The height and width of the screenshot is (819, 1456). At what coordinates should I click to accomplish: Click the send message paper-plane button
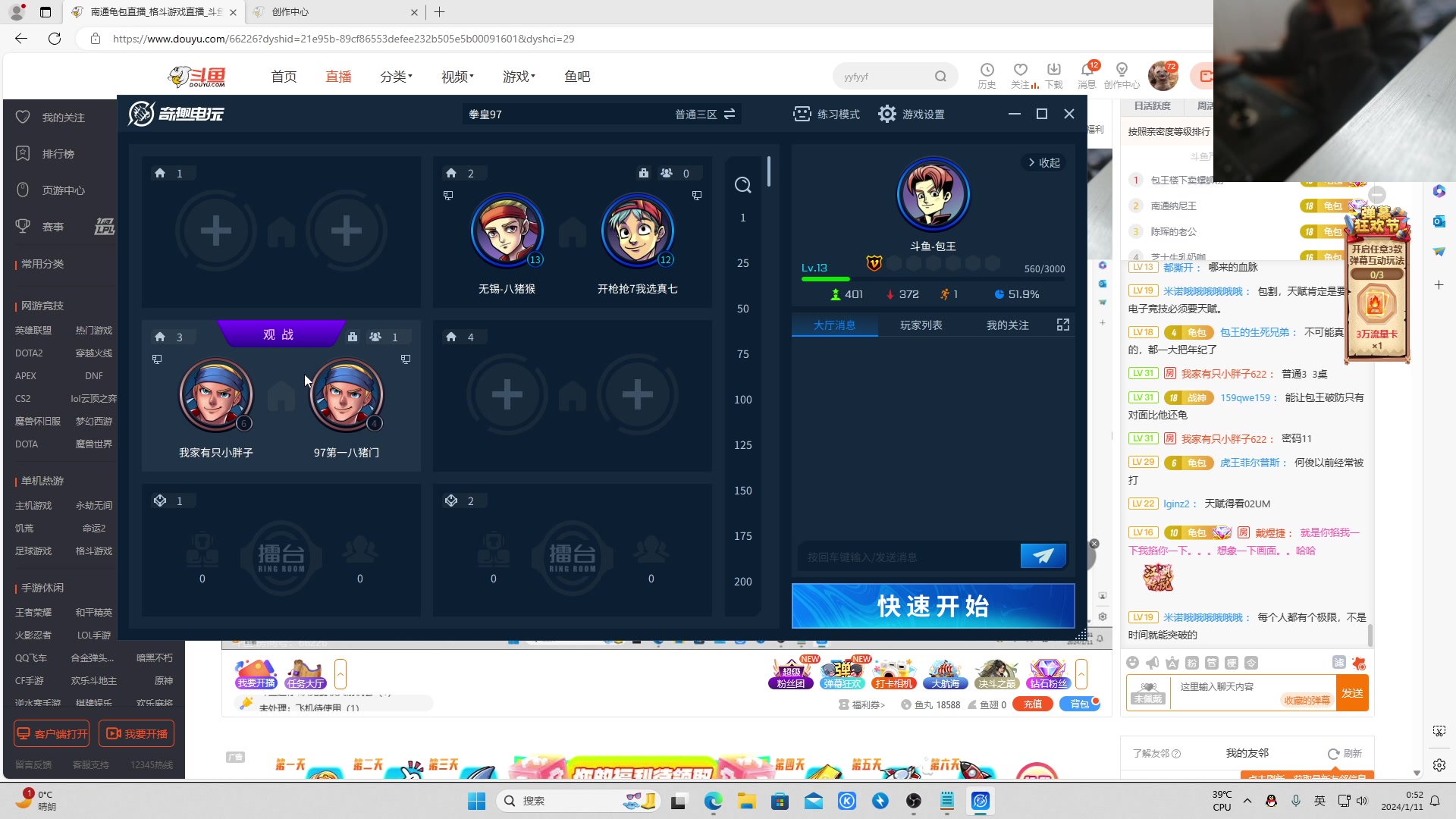pos(1043,556)
